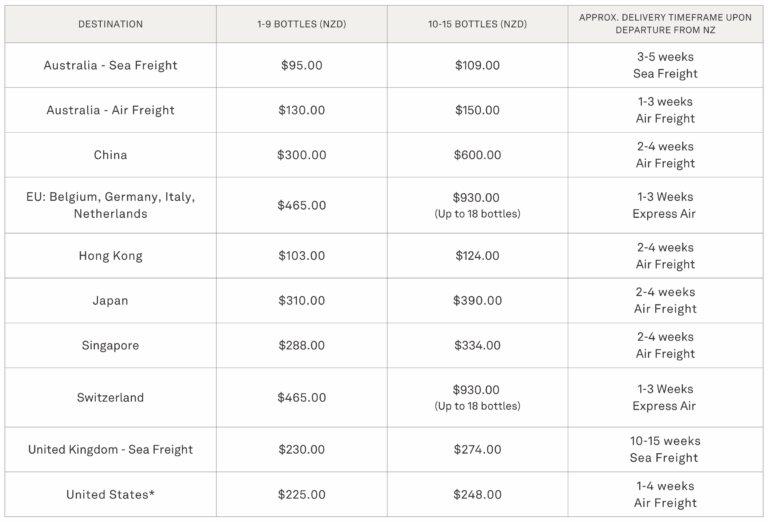Click the United States* destination cell
Image resolution: width=768 pixels, height=522 pixels.
click(x=110, y=494)
